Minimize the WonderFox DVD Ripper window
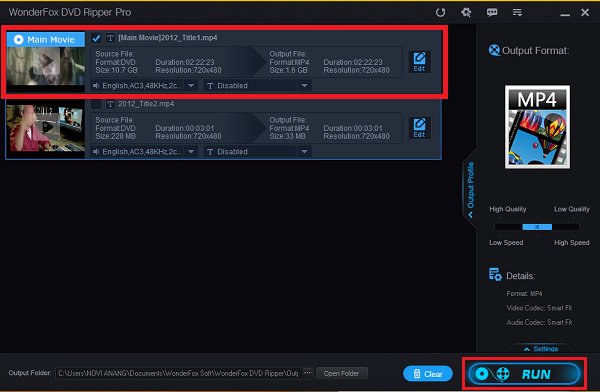Image resolution: width=600 pixels, height=392 pixels. 565,14
